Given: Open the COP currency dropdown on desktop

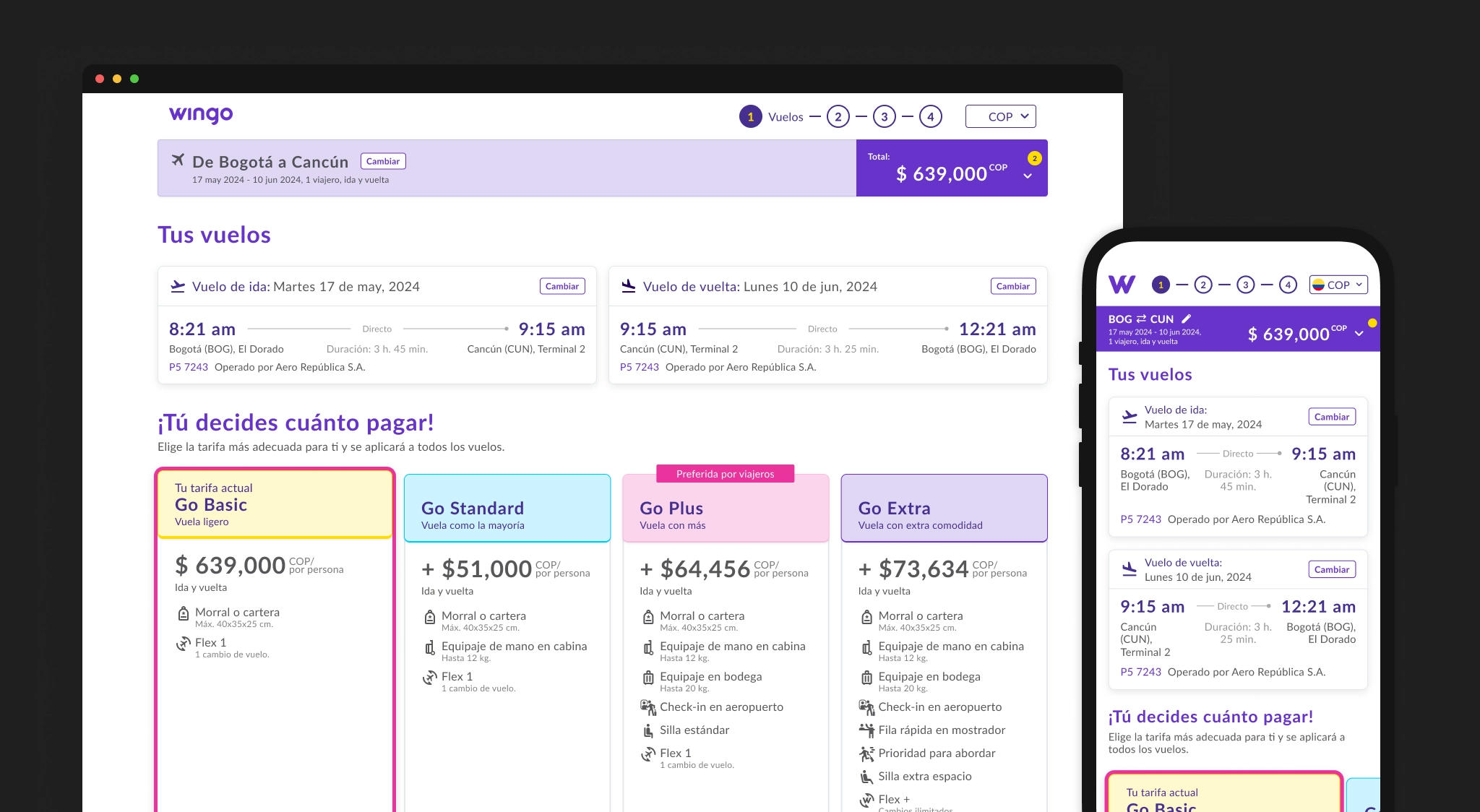Looking at the screenshot, I should [x=1001, y=116].
